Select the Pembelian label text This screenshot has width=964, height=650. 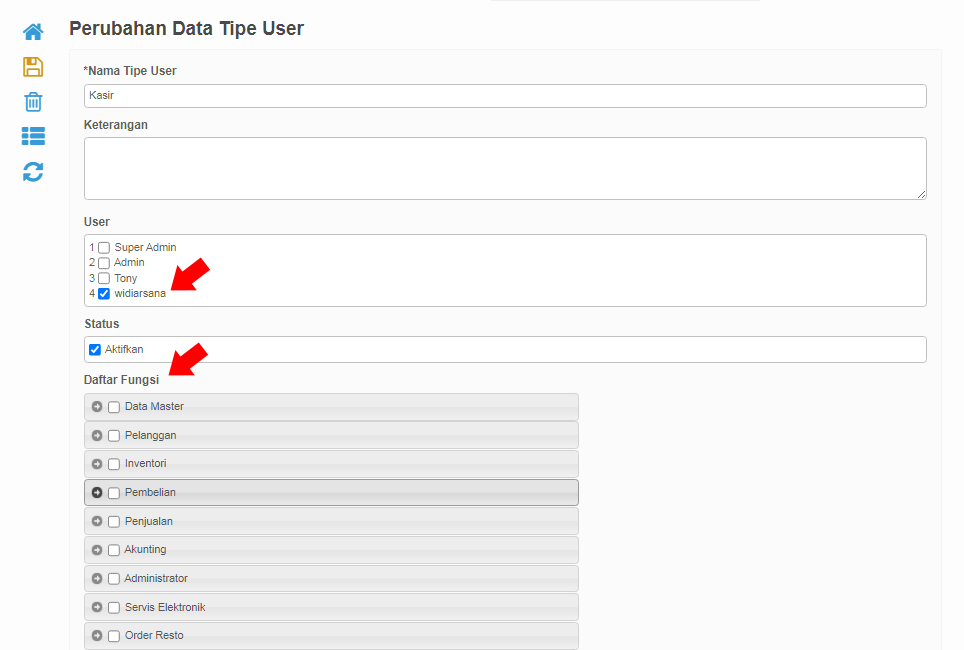(x=150, y=493)
